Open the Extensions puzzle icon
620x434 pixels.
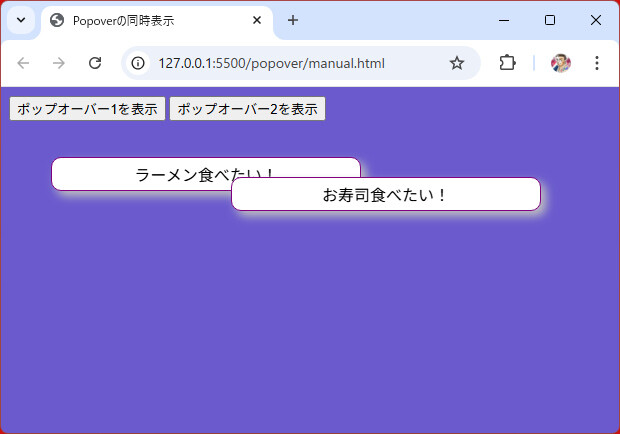[507, 63]
